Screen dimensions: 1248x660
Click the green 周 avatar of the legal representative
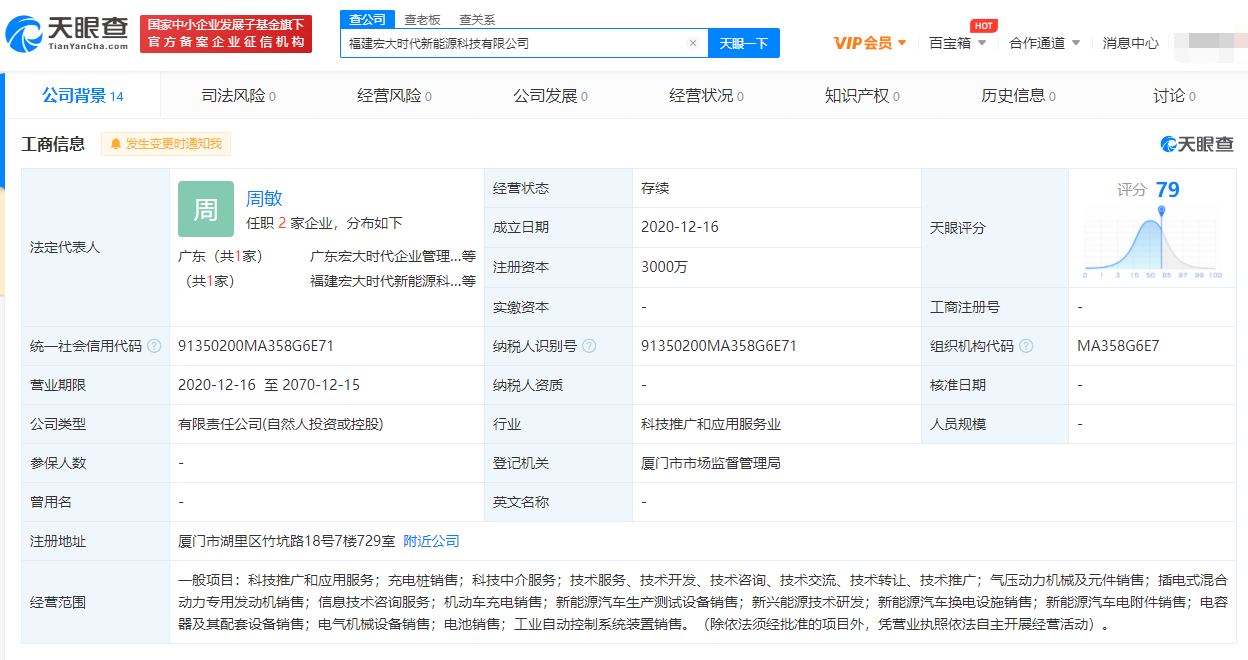(206, 209)
